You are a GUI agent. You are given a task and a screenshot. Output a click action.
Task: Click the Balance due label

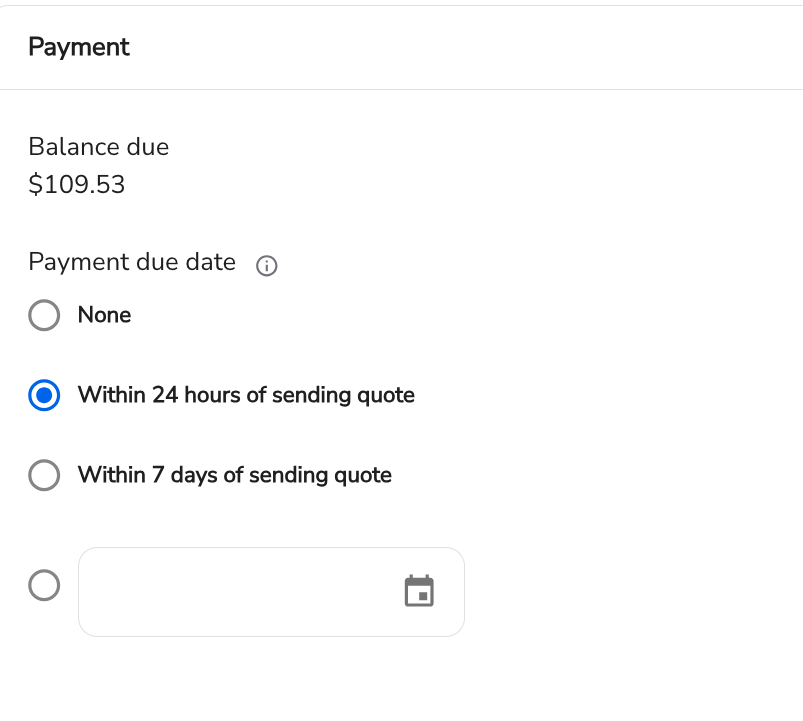click(98, 147)
